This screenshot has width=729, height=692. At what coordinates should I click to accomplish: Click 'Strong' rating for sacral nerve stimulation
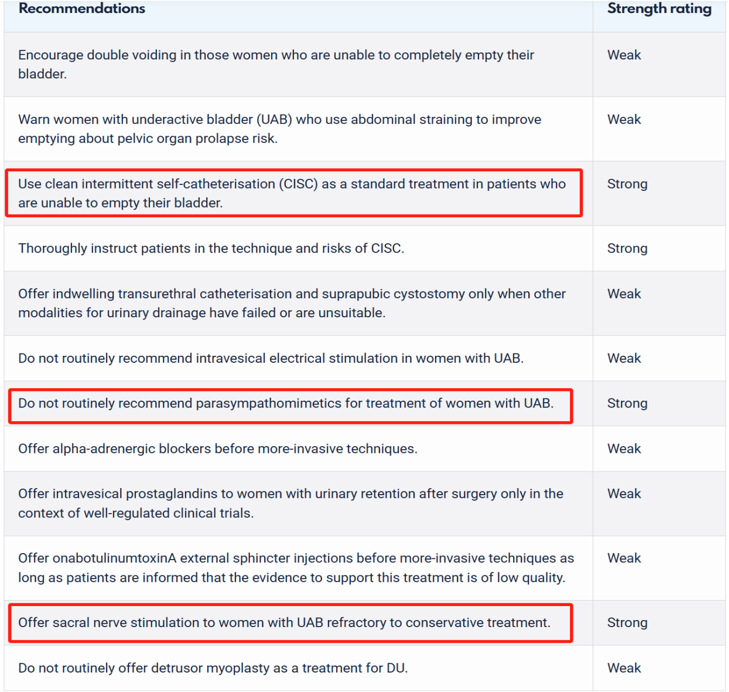[627, 623]
